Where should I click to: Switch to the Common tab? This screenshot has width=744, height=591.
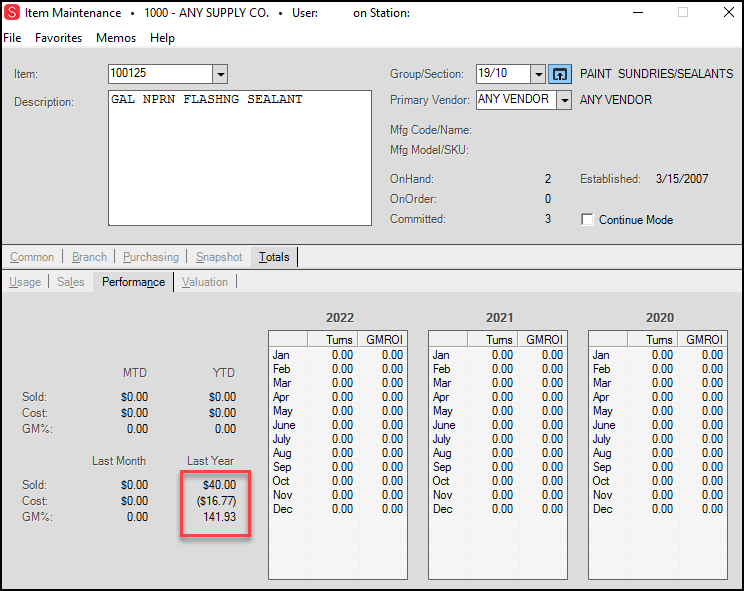click(x=32, y=257)
